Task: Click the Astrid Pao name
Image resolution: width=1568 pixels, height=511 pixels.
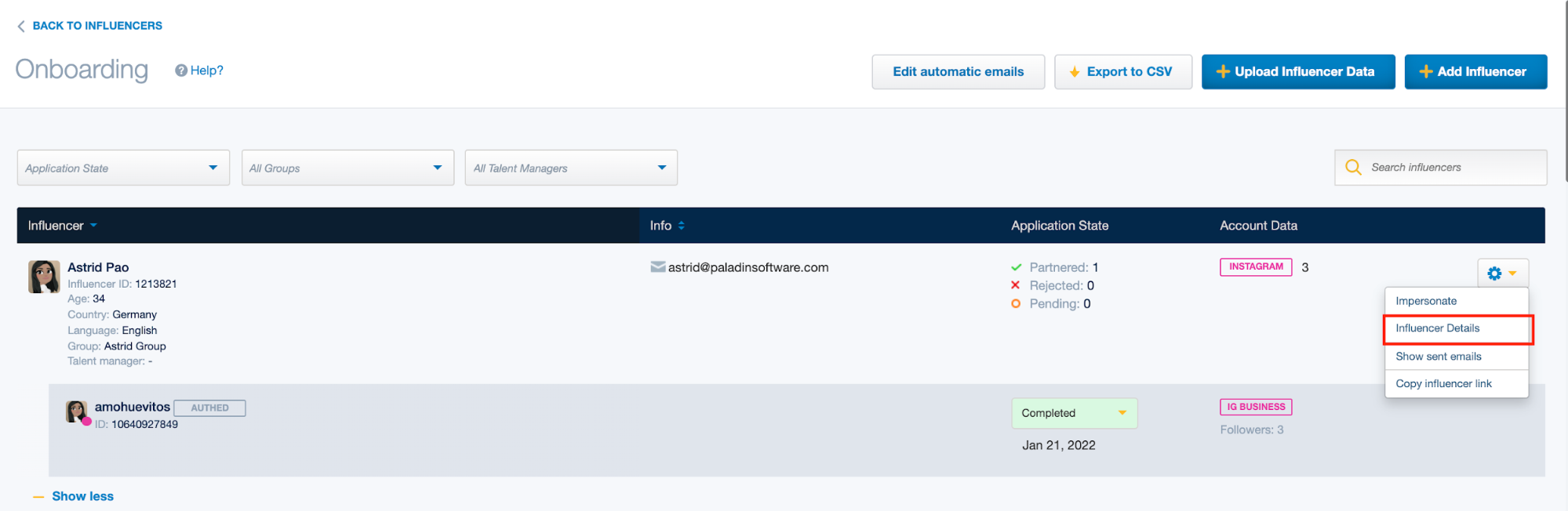Action: point(98,267)
